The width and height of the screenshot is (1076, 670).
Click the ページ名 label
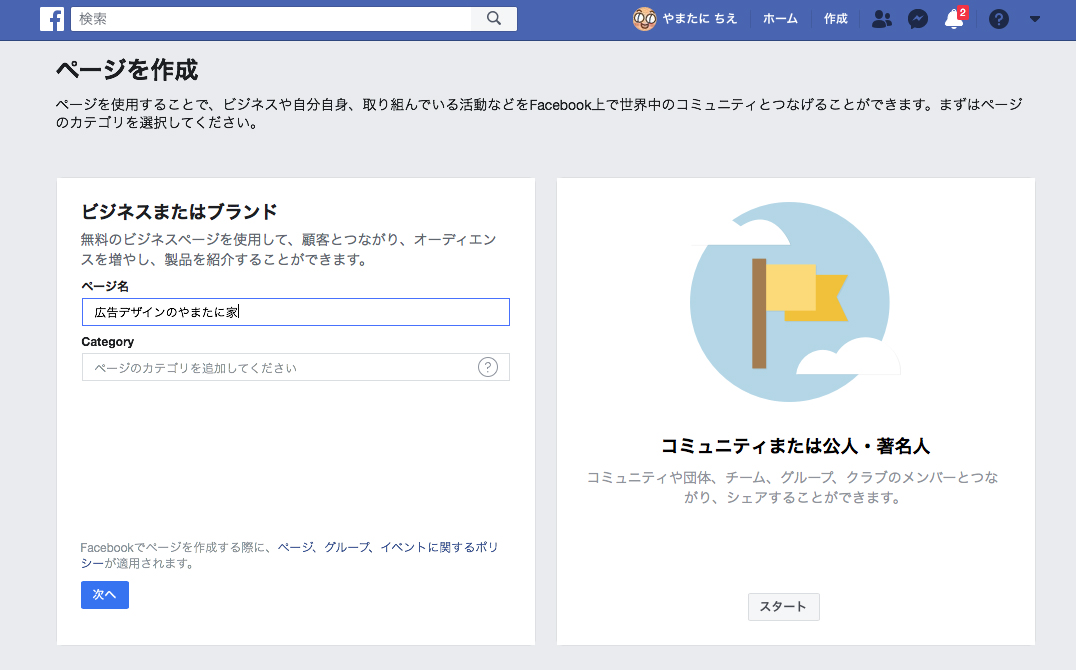(x=105, y=286)
